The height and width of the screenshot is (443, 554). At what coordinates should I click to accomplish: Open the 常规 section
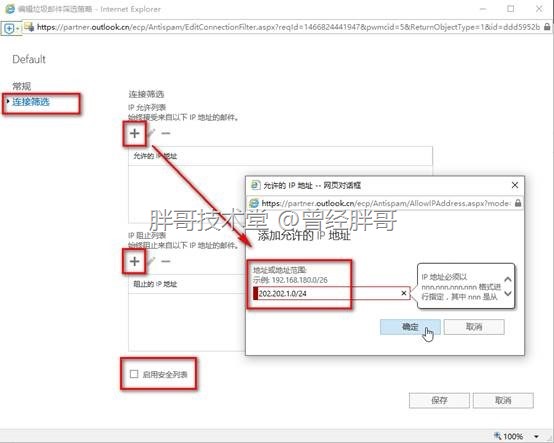coord(22,86)
